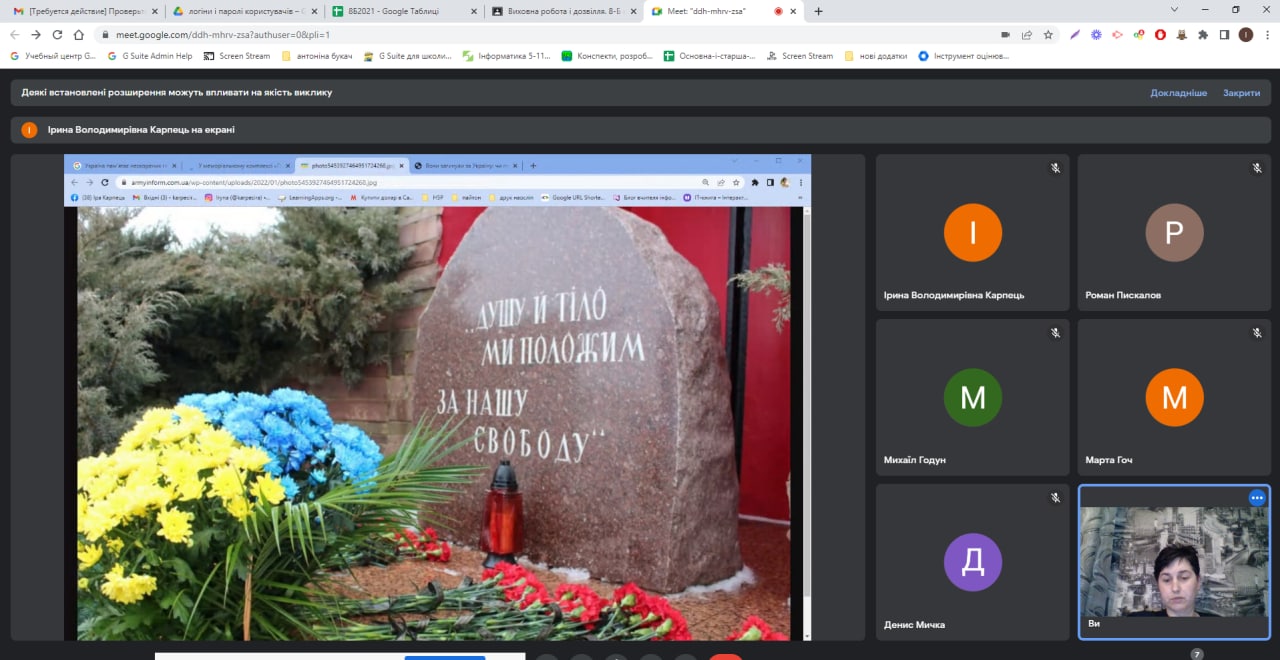The width and height of the screenshot is (1280, 660).
Task: Open the three-dot options on your Ви tile
Action: tap(1257, 497)
